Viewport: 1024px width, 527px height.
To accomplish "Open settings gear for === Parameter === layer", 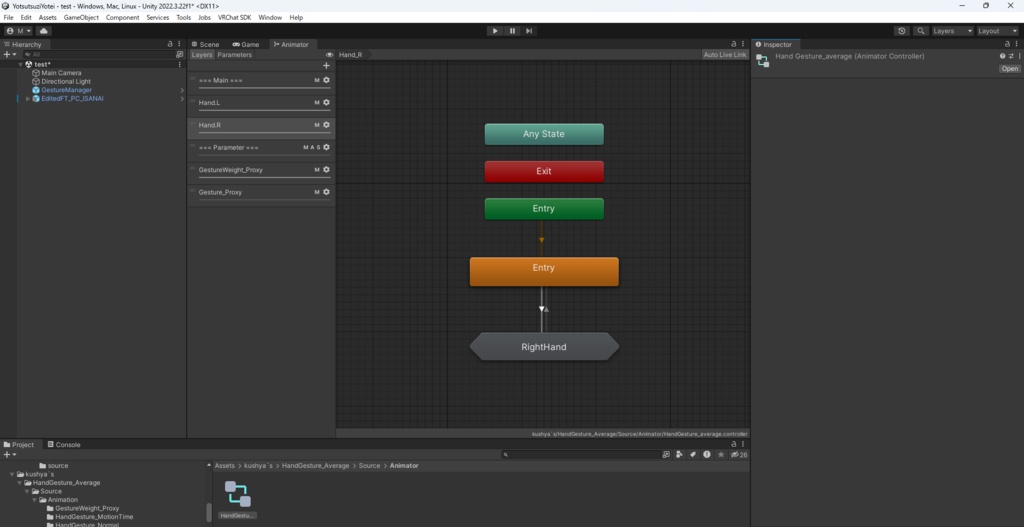I will tap(327, 147).
